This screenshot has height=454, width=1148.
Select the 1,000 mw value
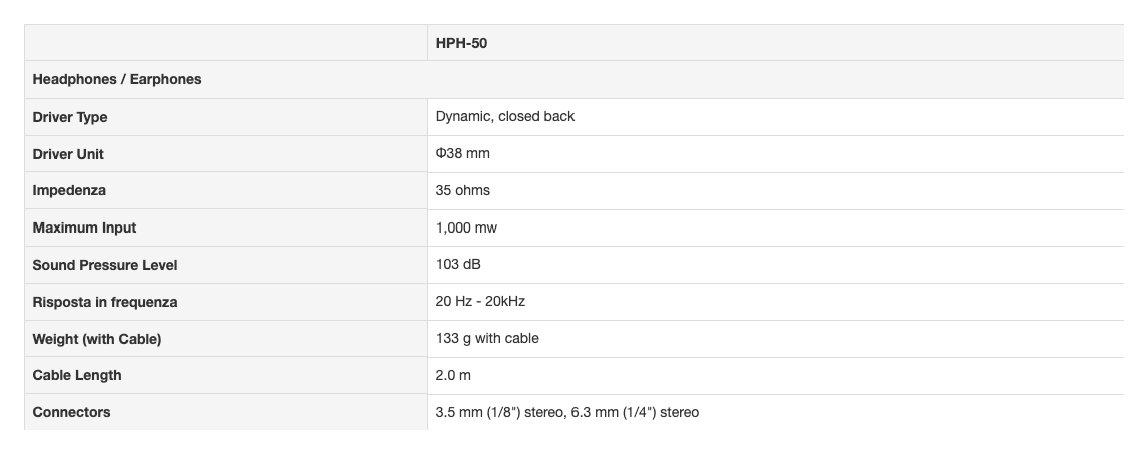pos(466,228)
